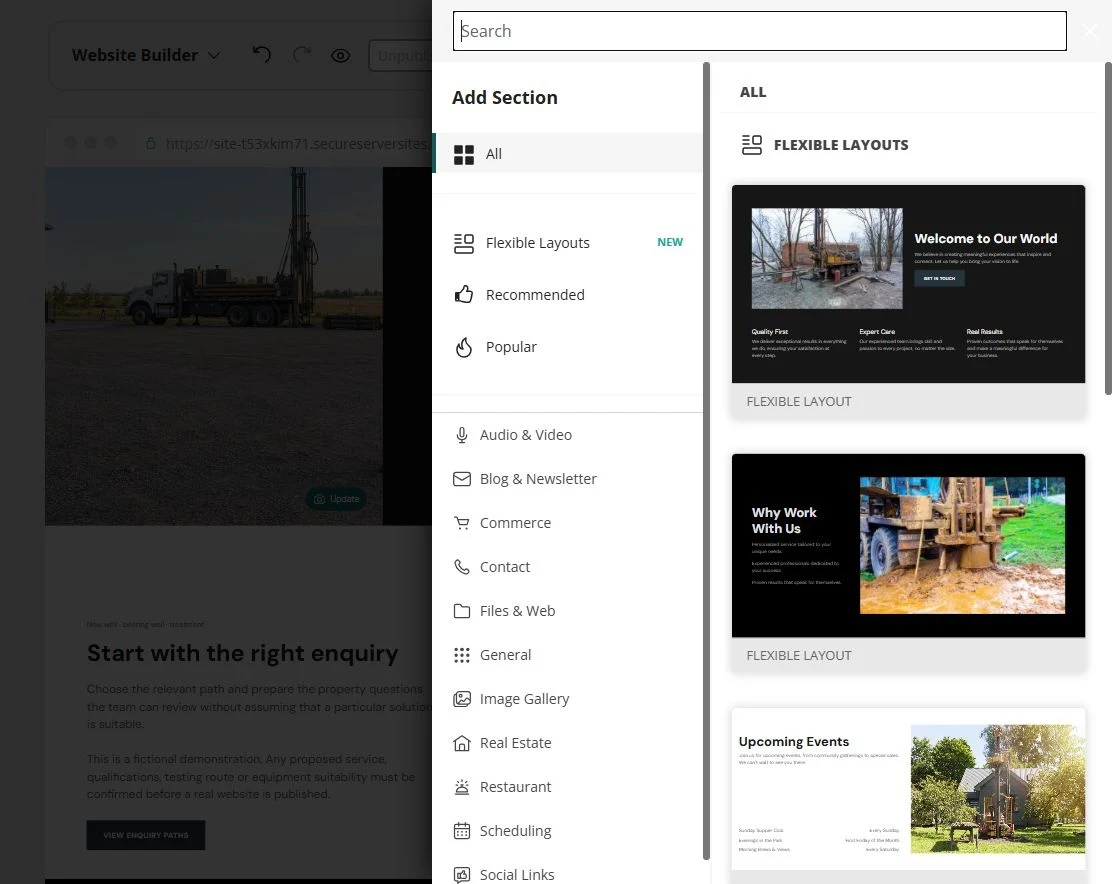The image size is (1112, 884).
Task: Open the Files & Web category
Action: (x=567, y=611)
